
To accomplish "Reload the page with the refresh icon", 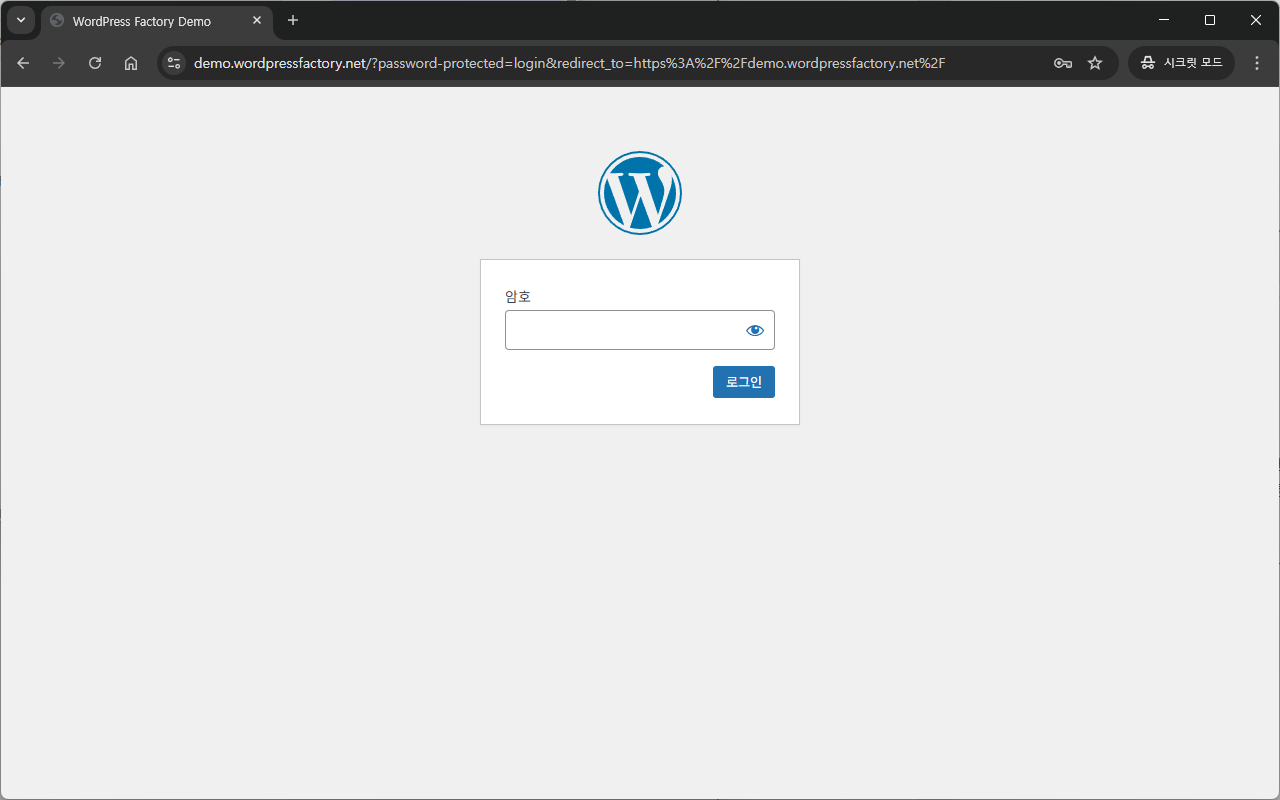I will point(95,63).
